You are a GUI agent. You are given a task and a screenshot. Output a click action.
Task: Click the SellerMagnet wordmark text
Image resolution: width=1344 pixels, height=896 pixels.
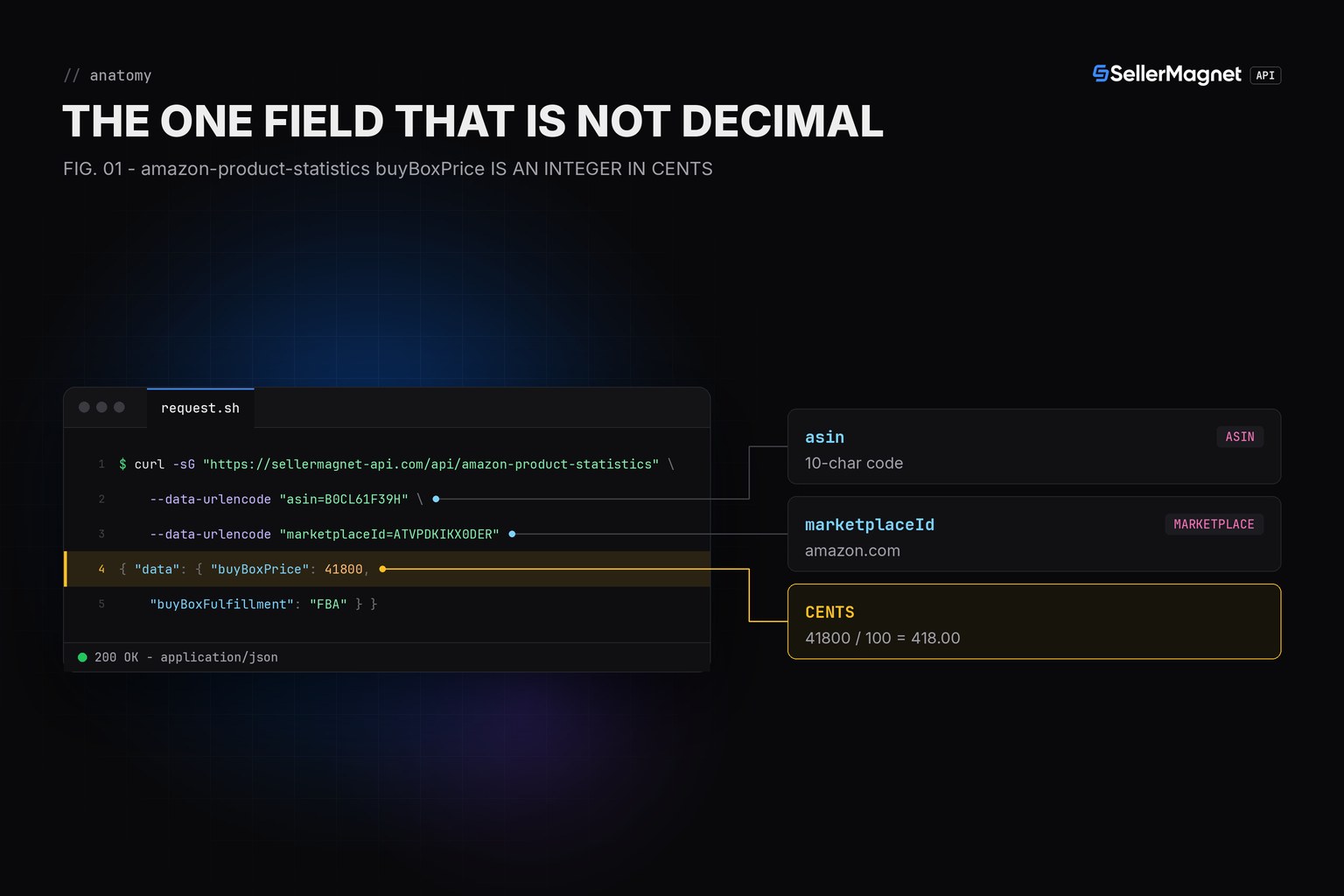tap(1175, 74)
